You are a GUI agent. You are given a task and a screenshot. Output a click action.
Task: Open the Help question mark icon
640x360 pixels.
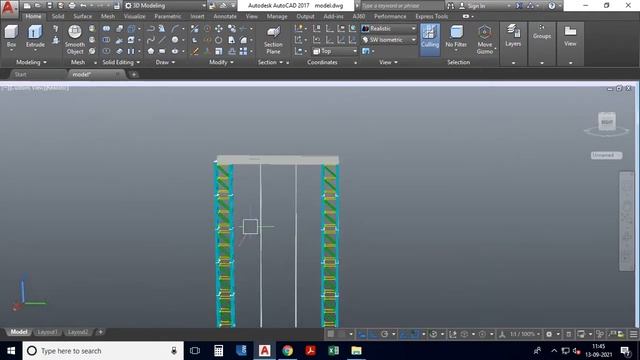click(x=551, y=6)
